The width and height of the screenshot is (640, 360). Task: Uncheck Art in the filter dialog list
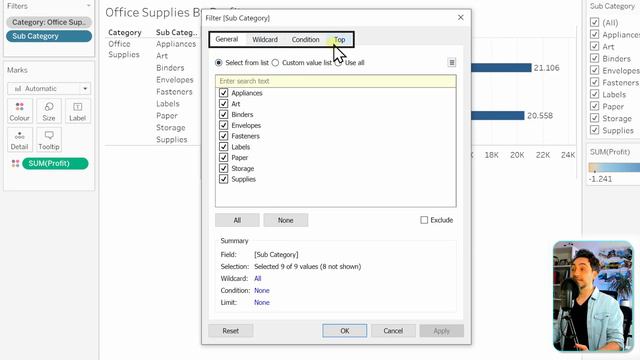click(223, 104)
